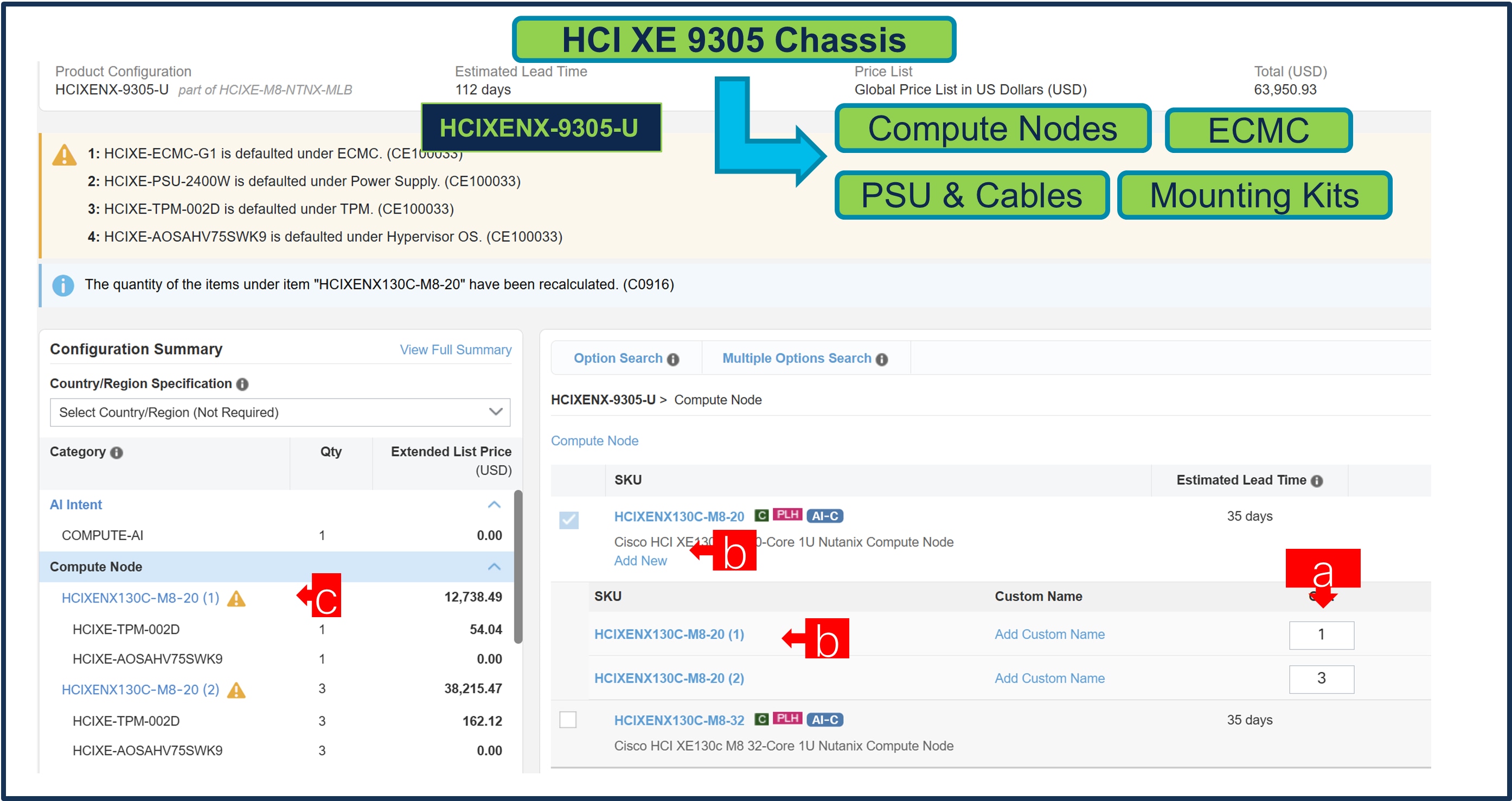This screenshot has width=1512, height=801.
Task: Switch to the Multiple Options Search tab
Action: (797, 358)
